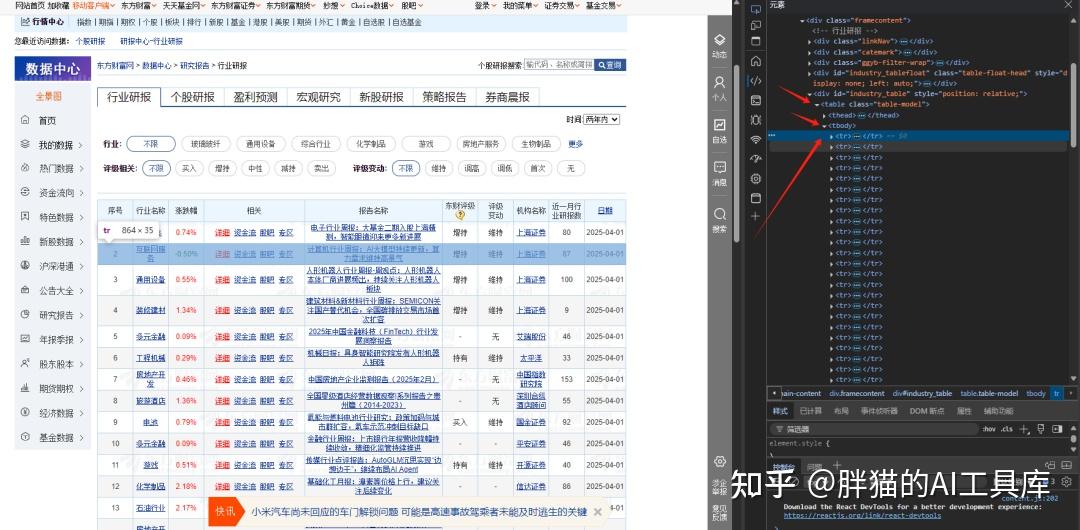Toggle the :hov element state option
Viewport: 1080px width, 530px height.
(988, 429)
